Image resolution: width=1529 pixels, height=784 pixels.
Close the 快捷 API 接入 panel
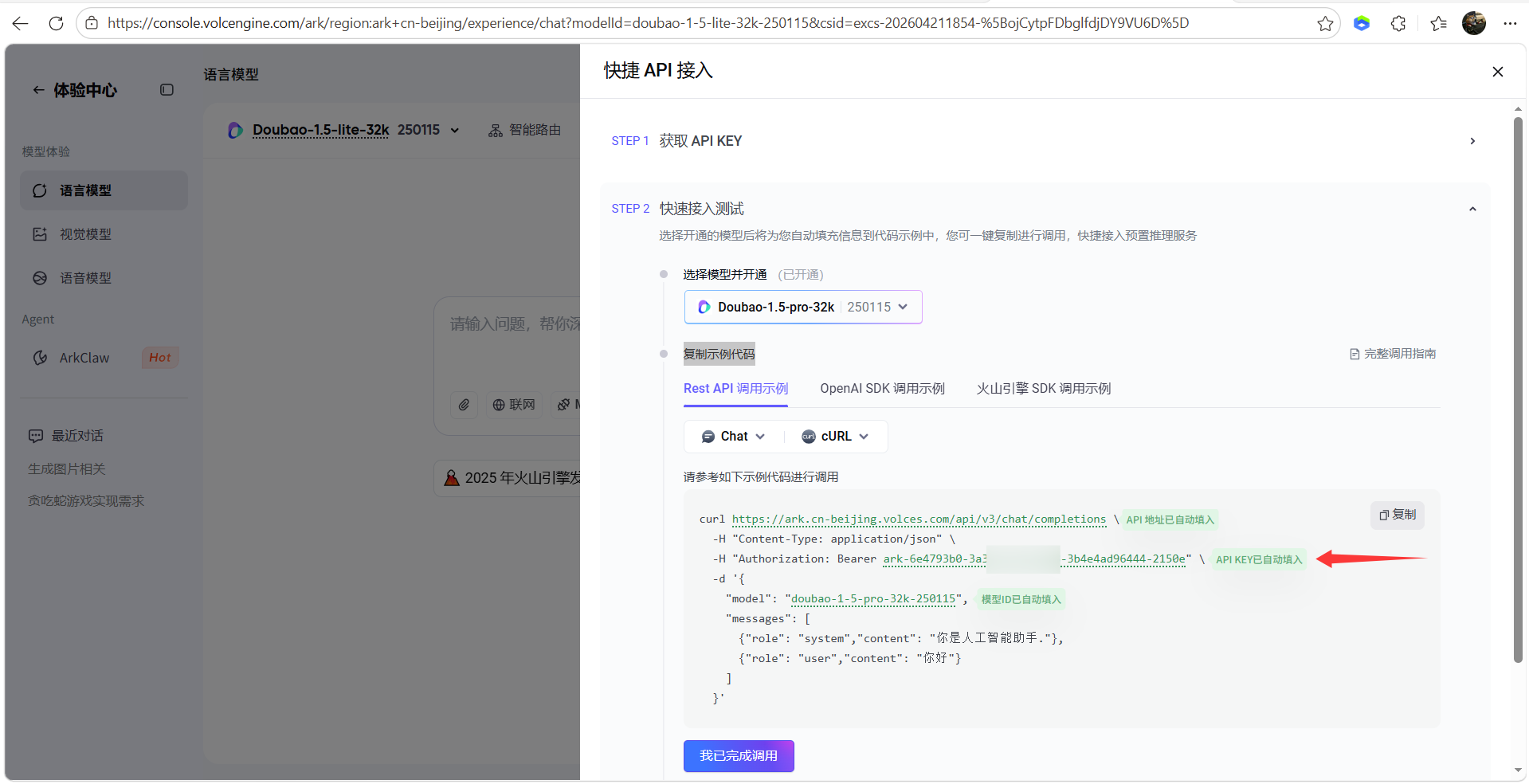tap(1498, 72)
